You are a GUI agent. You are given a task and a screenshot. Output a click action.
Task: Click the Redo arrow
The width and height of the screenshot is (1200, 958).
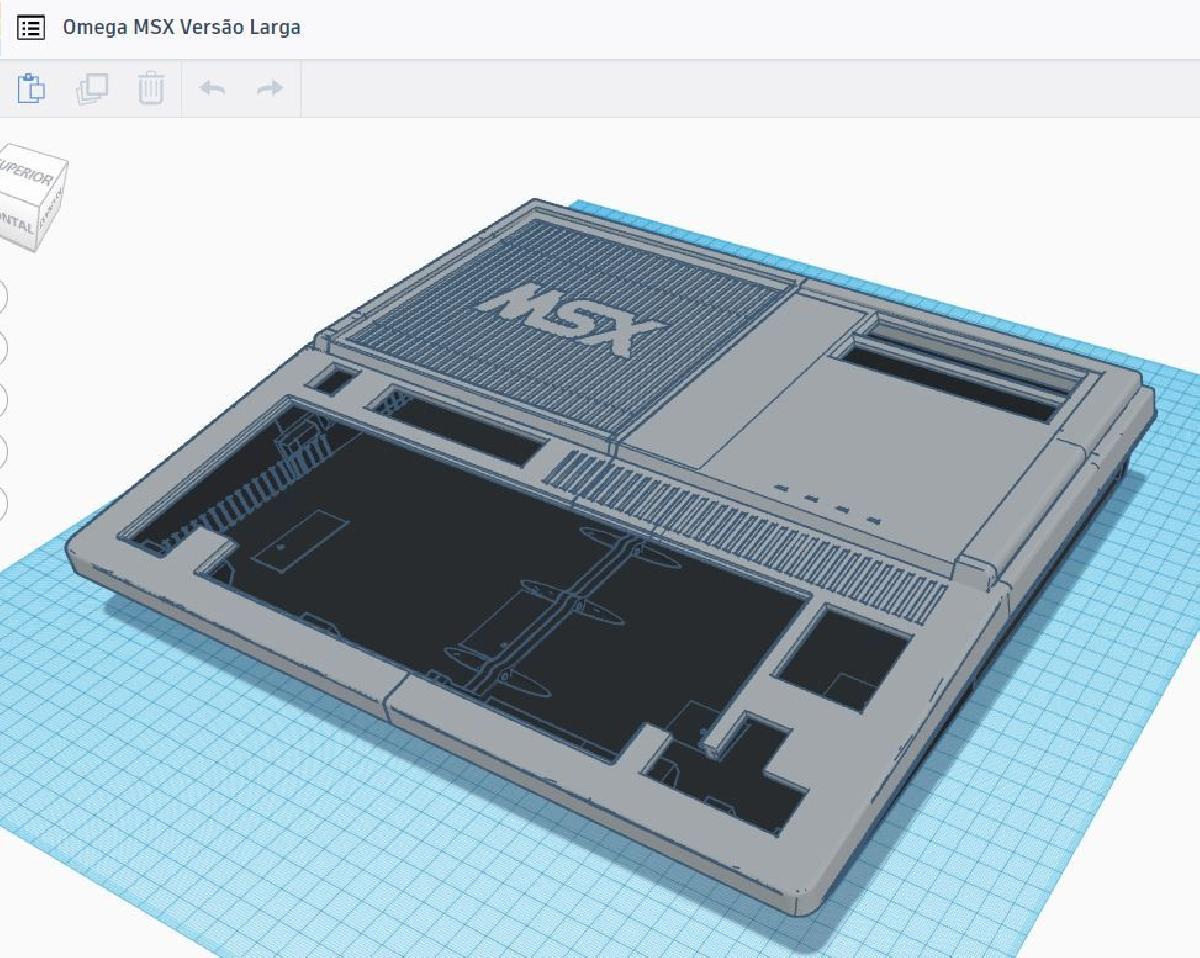pos(270,88)
